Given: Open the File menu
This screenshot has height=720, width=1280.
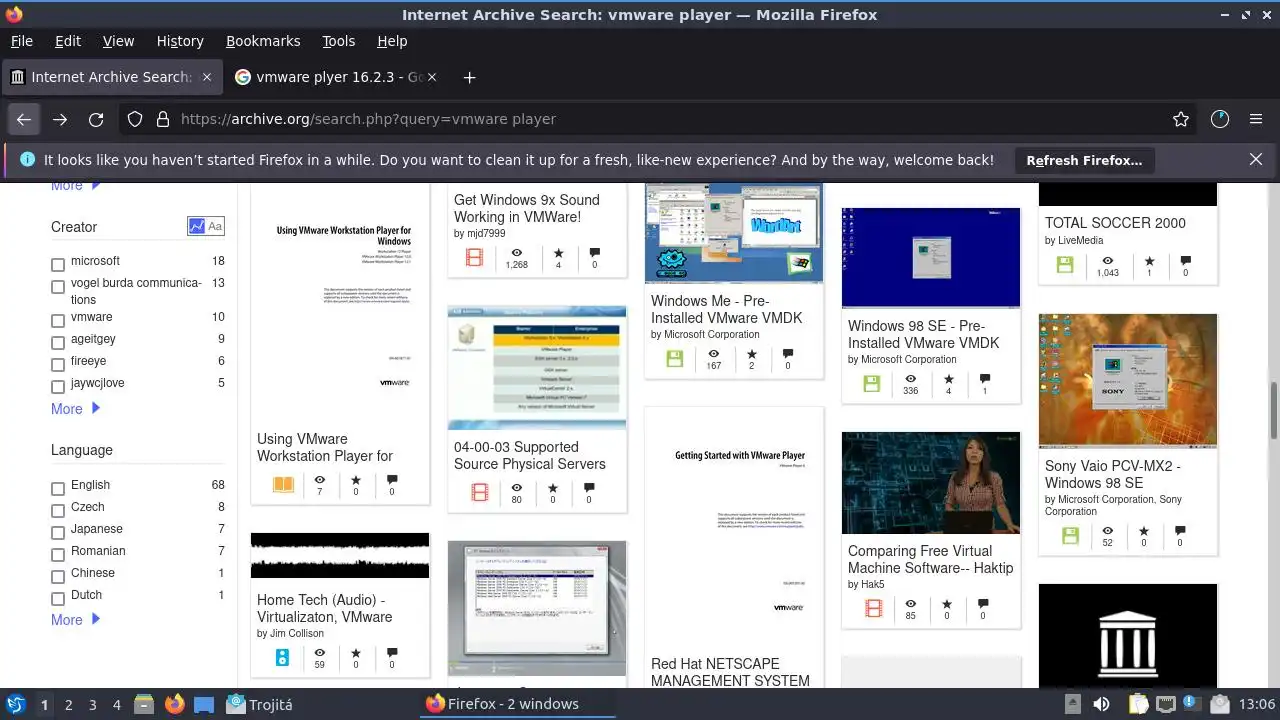Looking at the screenshot, I should click(21, 41).
